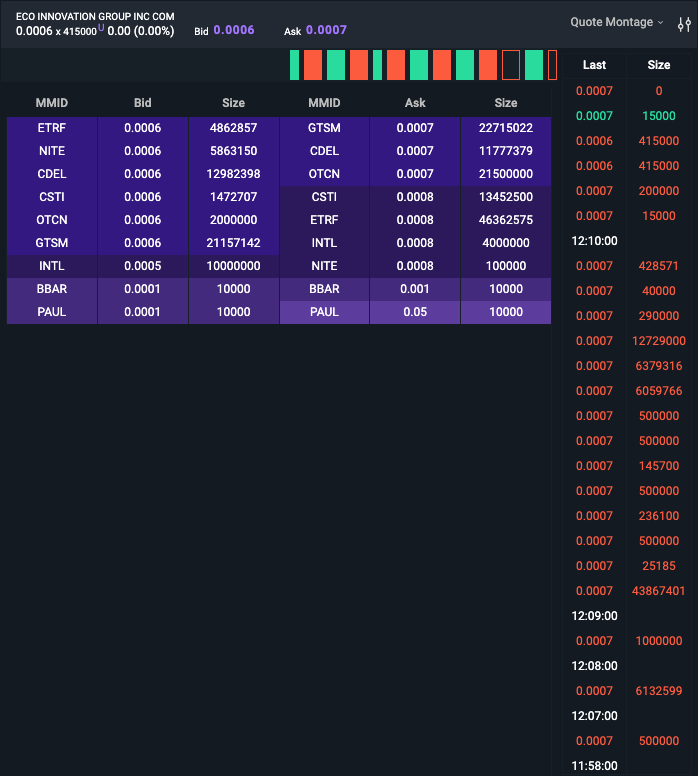Select INTL bid size 10000000

pyautogui.click(x=234, y=266)
